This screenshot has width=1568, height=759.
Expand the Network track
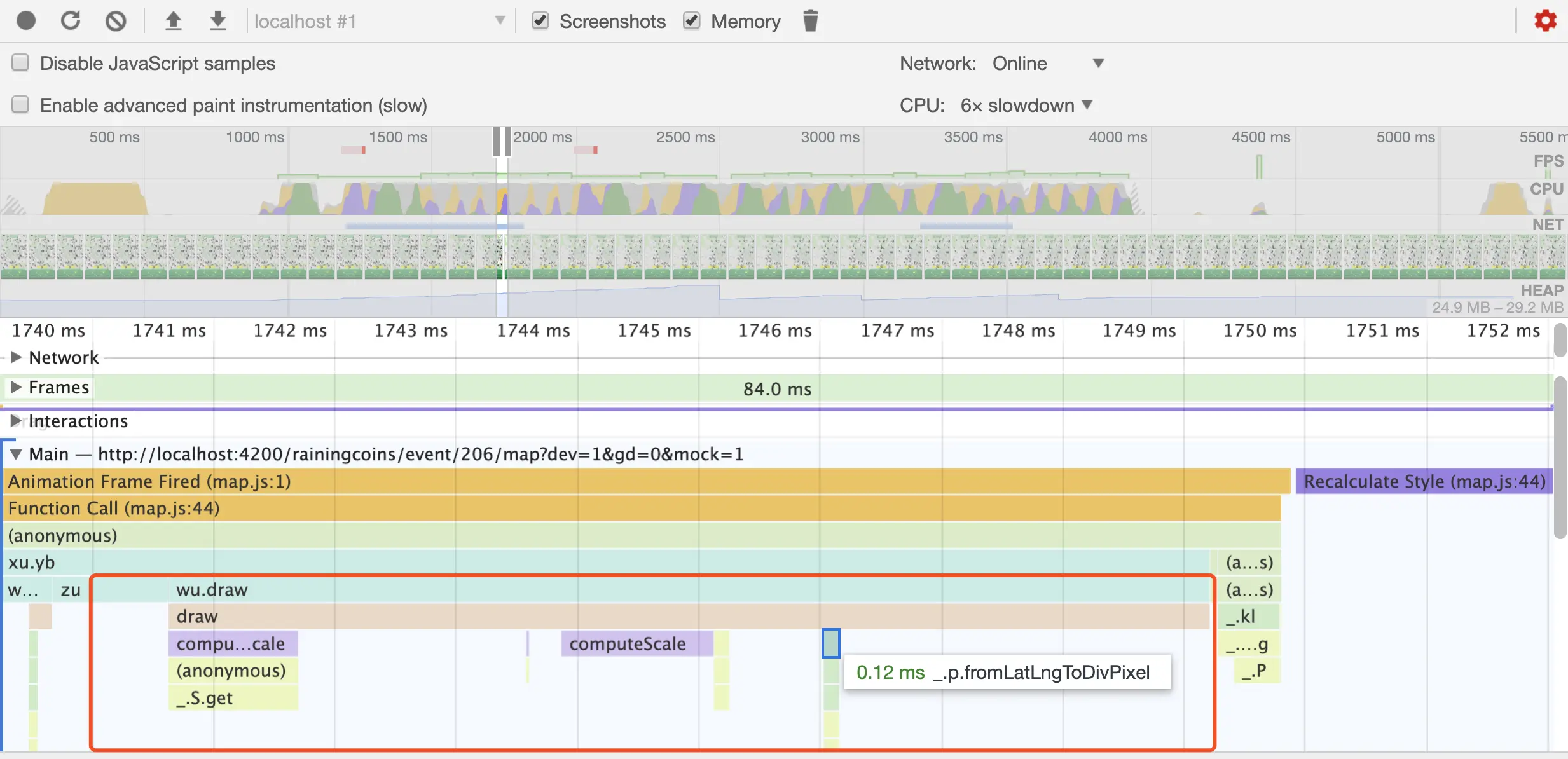point(17,357)
